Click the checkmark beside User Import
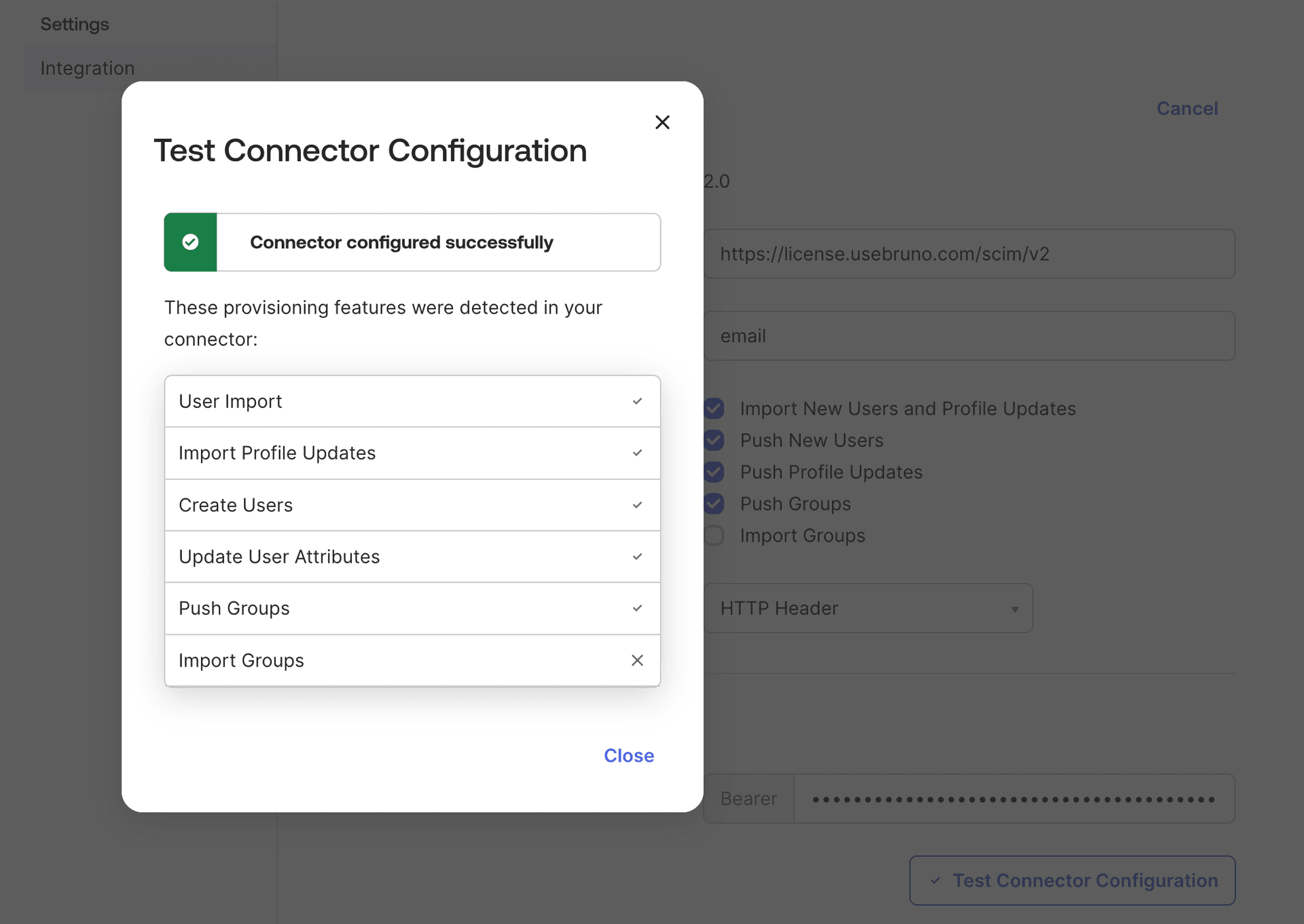 pyautogui.click(x=637, y=401)
